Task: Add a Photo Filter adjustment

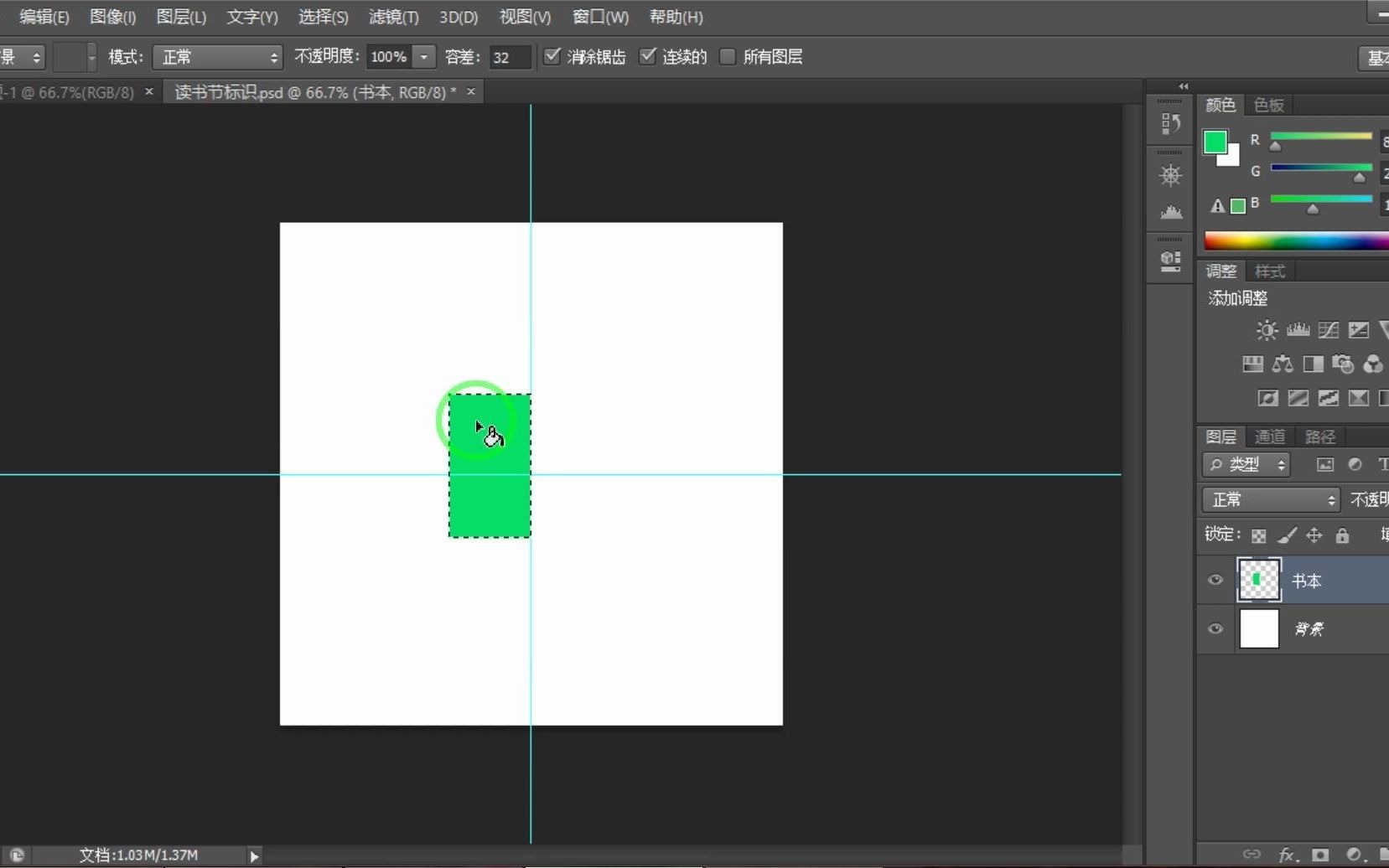Action: tap(1343, 364)
